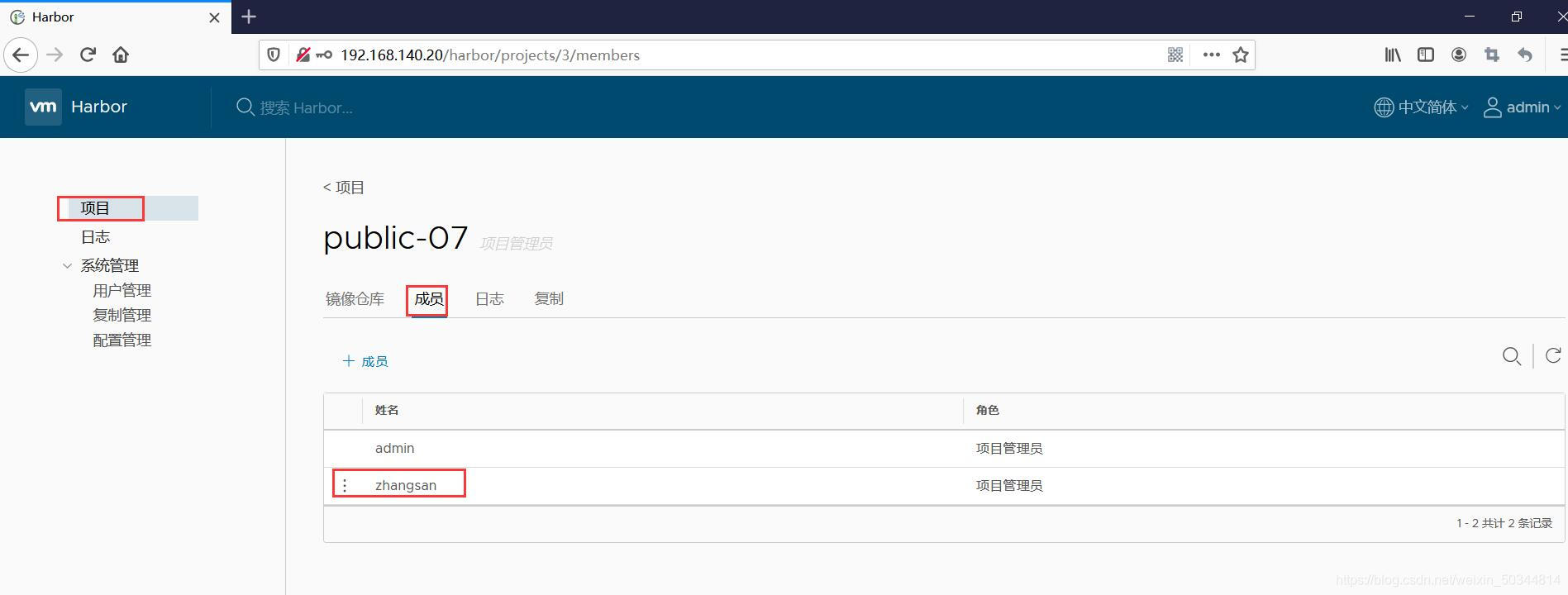Click the 搜索 Harbor search field

point(306,107)
